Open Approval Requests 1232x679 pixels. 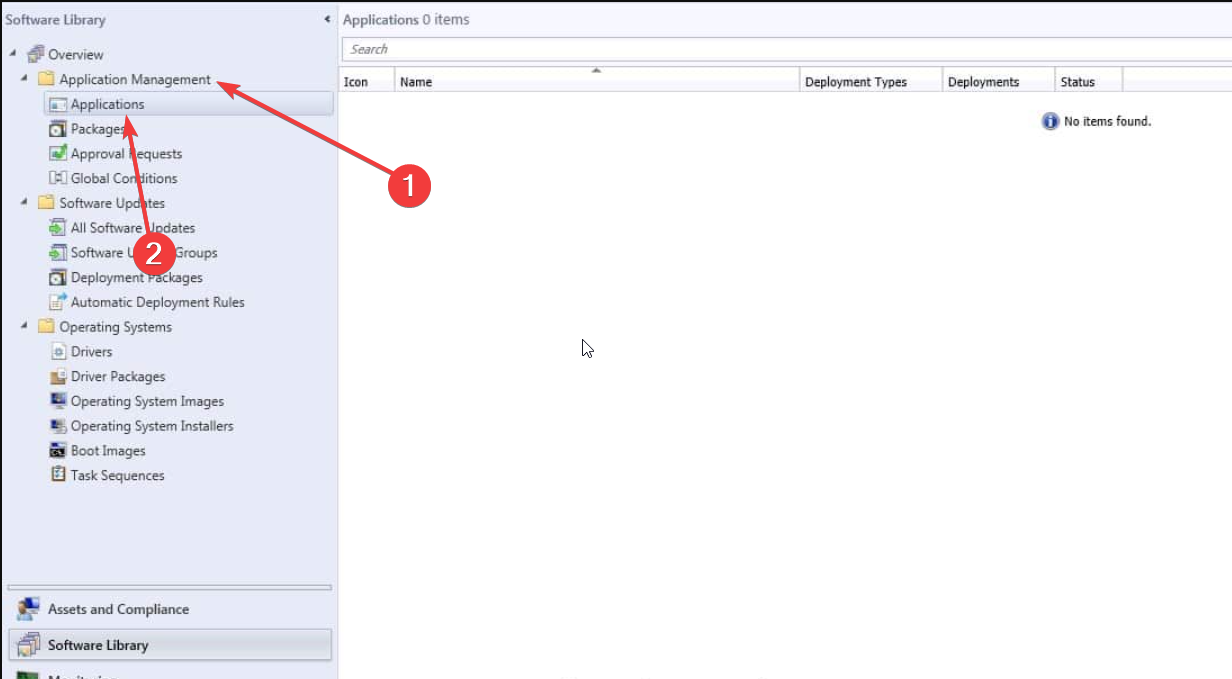(x=126, y=153)
